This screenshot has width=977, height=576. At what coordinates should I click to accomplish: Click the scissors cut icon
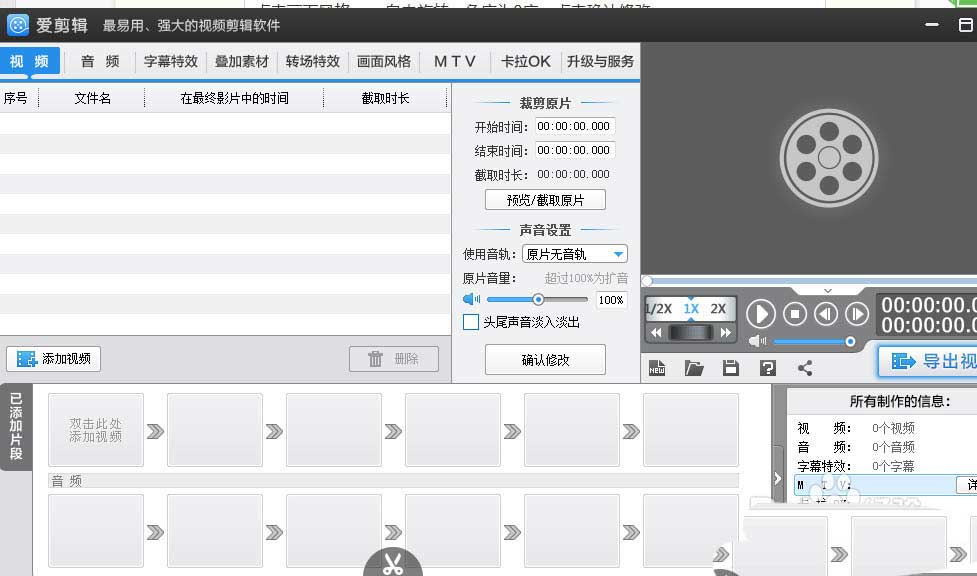(x=393, y=563)
